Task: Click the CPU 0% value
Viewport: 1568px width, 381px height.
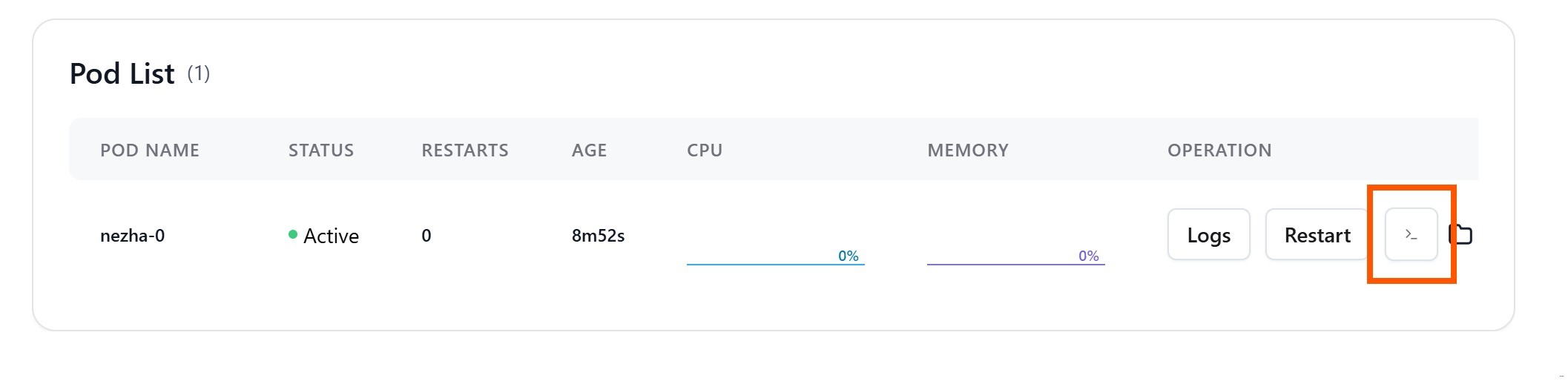Action: pos(848,256)
